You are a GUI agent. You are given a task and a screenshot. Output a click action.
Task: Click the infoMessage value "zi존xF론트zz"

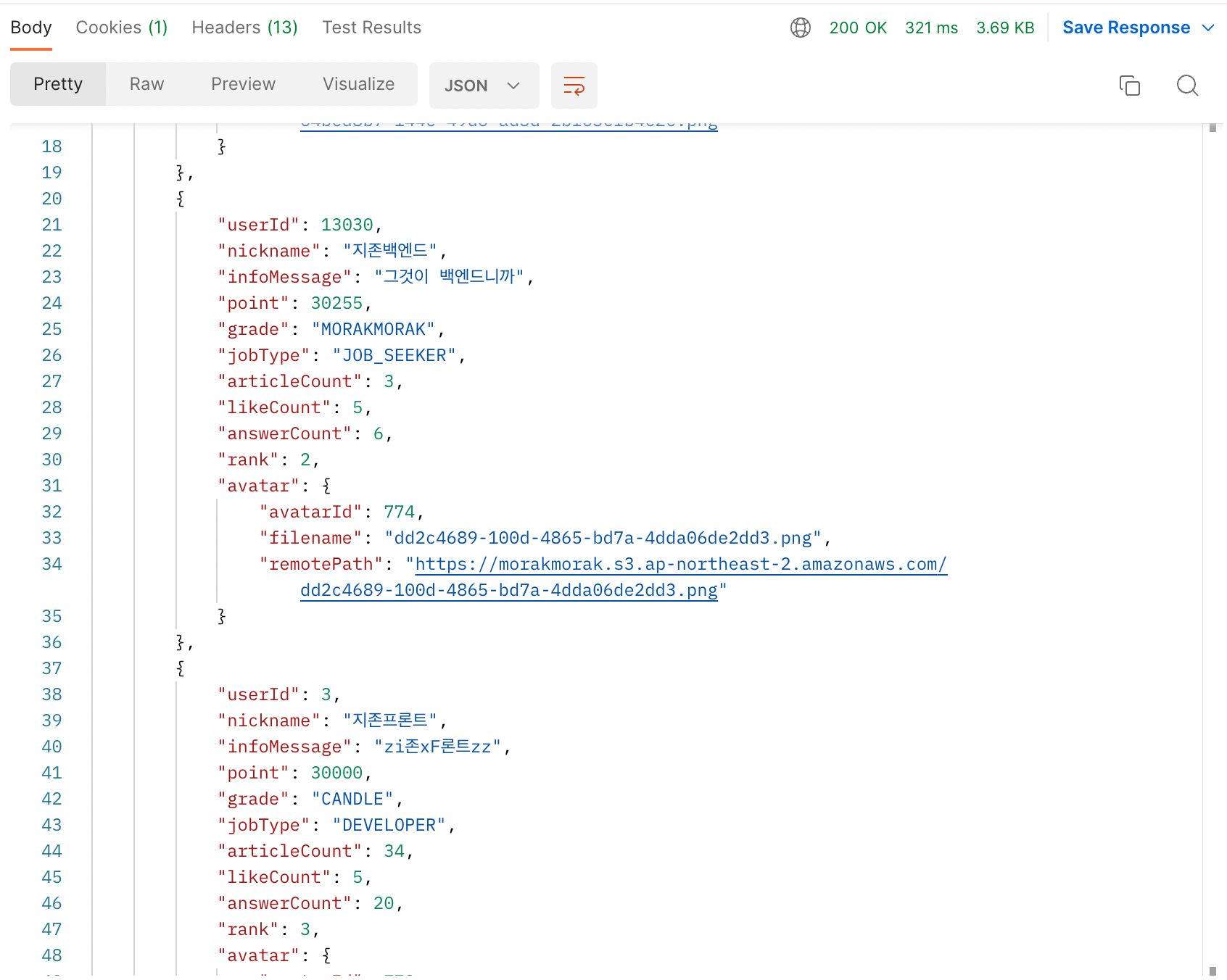(437, 747)
